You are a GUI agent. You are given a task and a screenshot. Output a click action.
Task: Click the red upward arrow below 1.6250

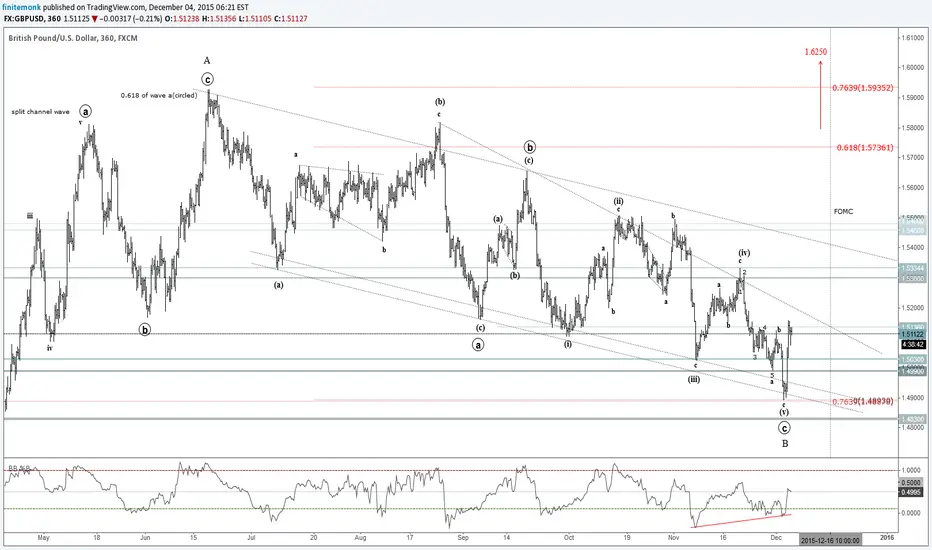(x=820, y=95)
